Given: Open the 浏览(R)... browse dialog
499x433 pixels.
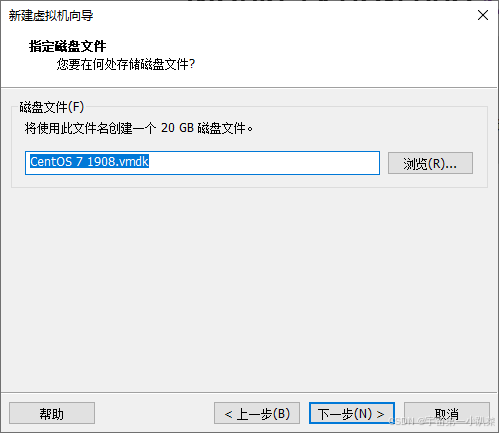Looking at the screenshot, I should click(x=430, y=163).
